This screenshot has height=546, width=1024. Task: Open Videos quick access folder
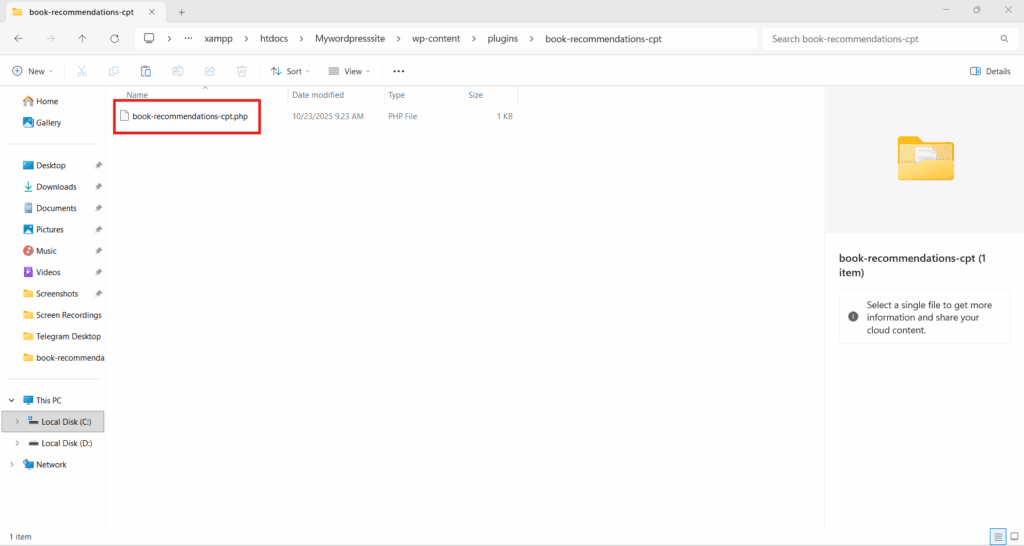[x=42, y=272]
